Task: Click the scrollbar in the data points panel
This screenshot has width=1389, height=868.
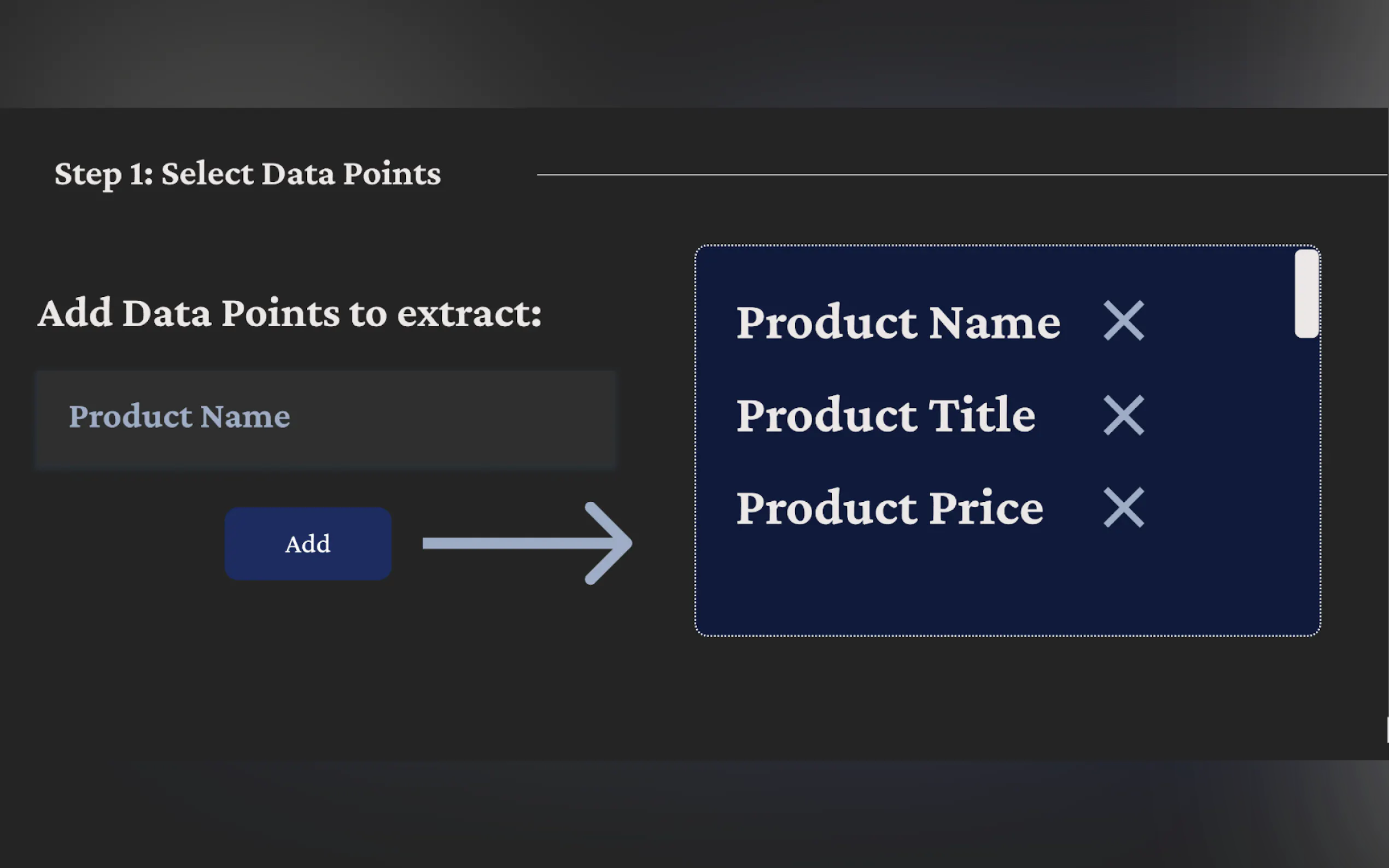Action: tap(1306, 293)
